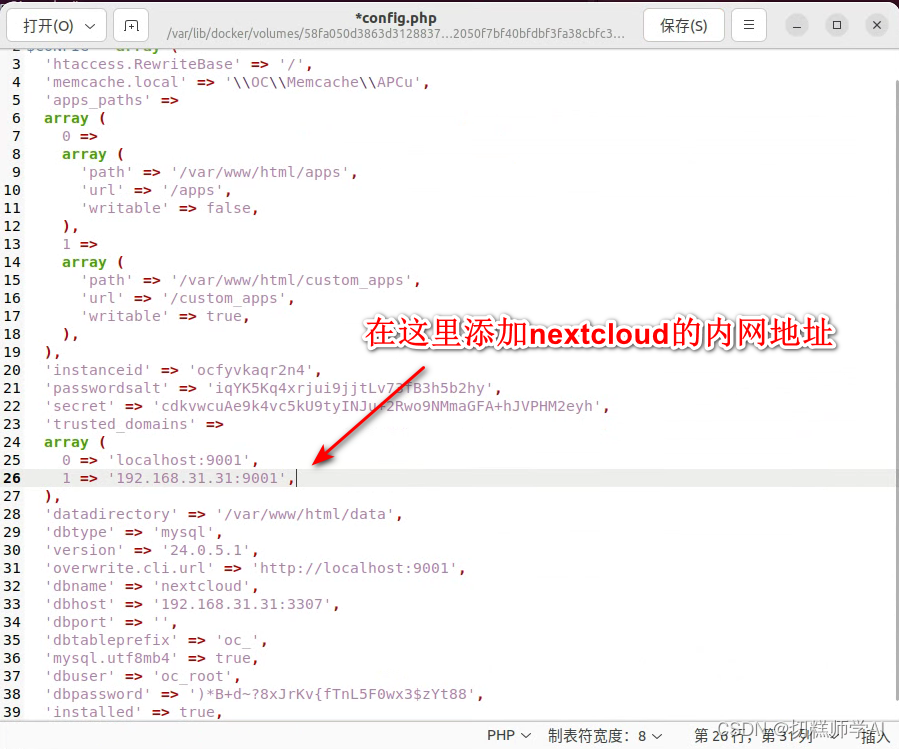
Task: Click the file path subtitle in header
Action: point(396,33)
